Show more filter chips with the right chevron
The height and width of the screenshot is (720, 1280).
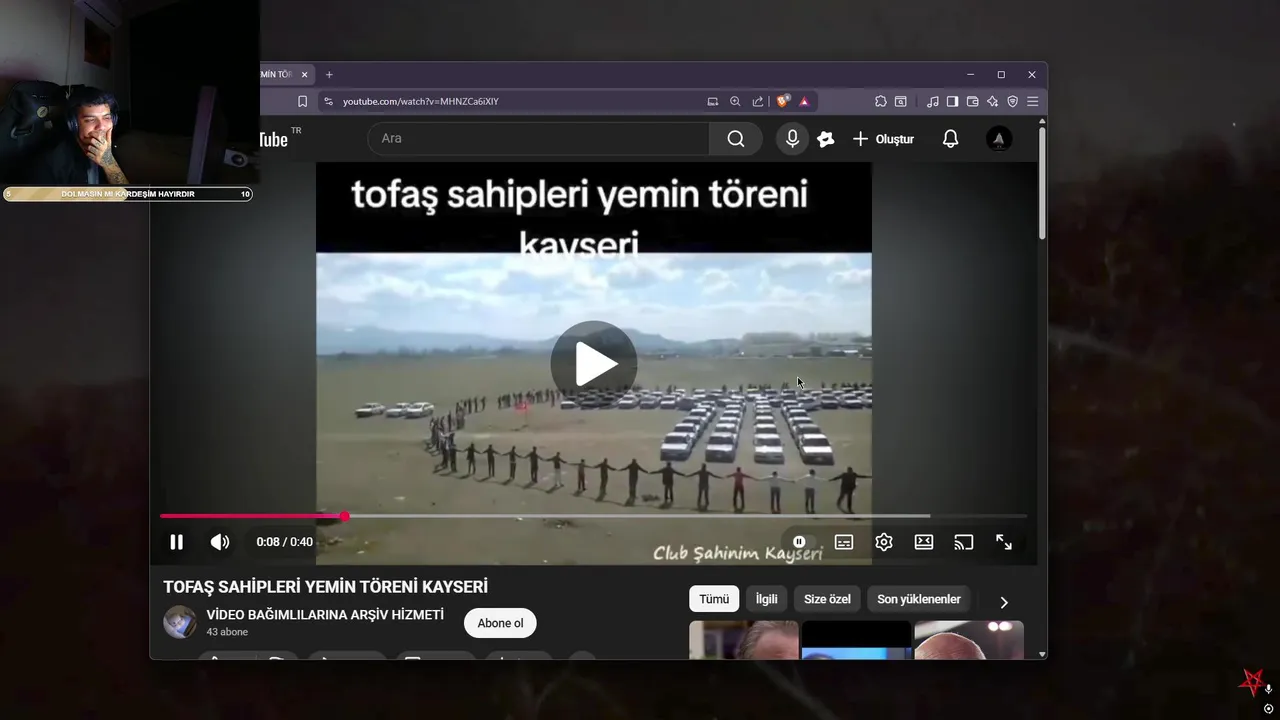coord(1004,602)
